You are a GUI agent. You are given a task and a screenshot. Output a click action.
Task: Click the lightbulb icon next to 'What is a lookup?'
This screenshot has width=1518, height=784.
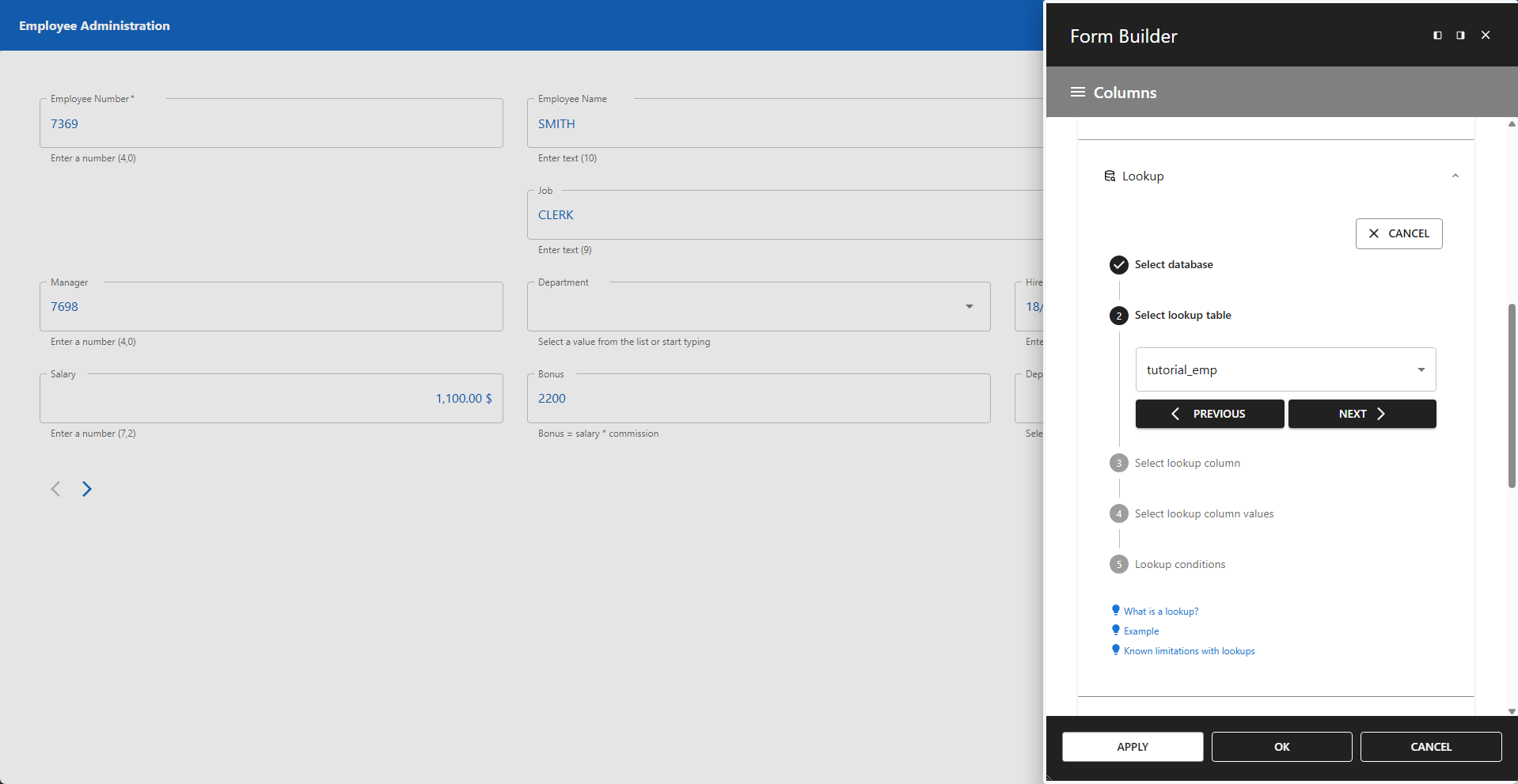[x=1115, y=609]
